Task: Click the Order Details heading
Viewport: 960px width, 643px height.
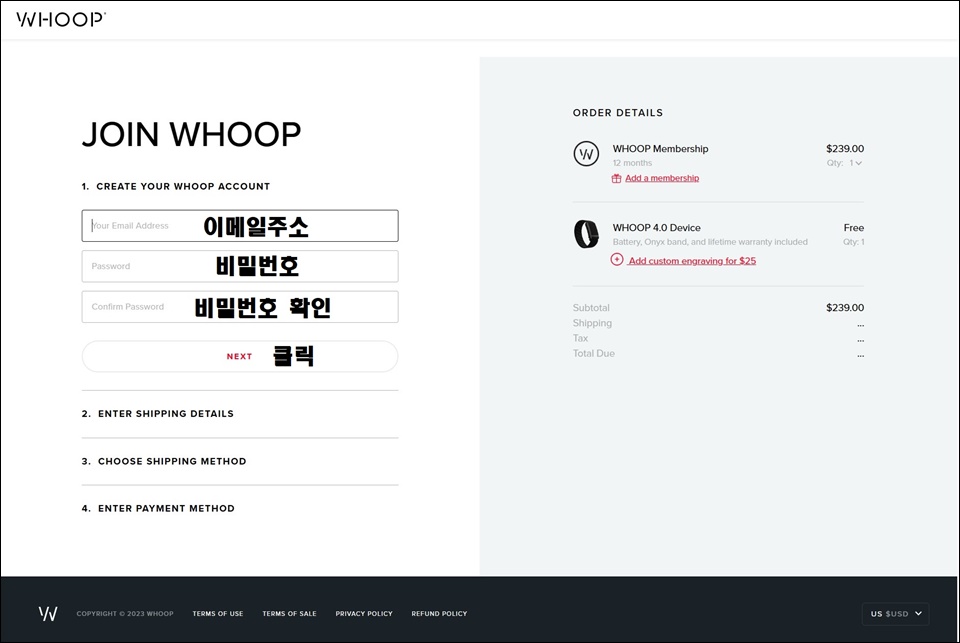Action: pyautogui.click(x=618, y=113)
